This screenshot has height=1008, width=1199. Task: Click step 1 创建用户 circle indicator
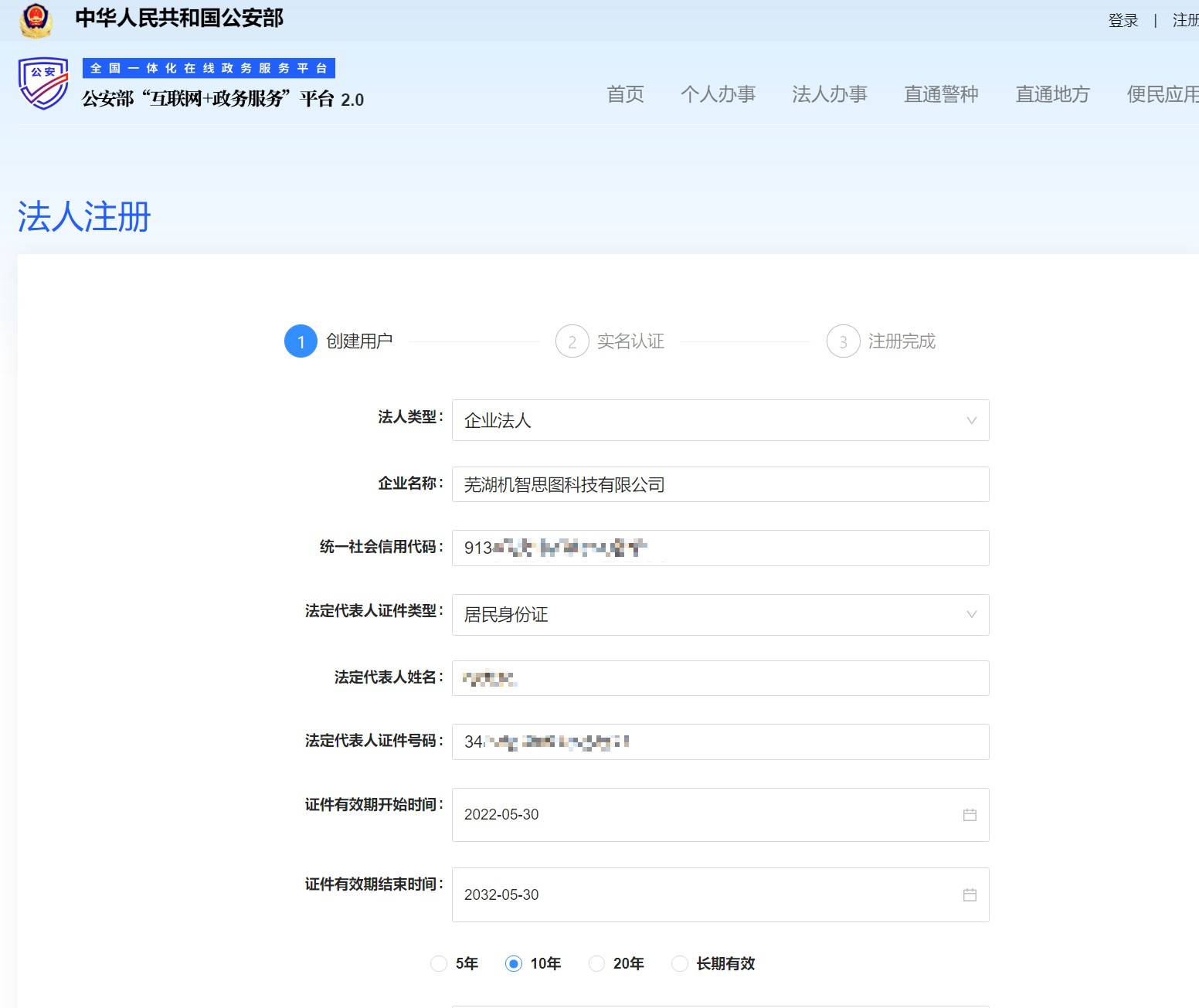click(x=301, y=341)
